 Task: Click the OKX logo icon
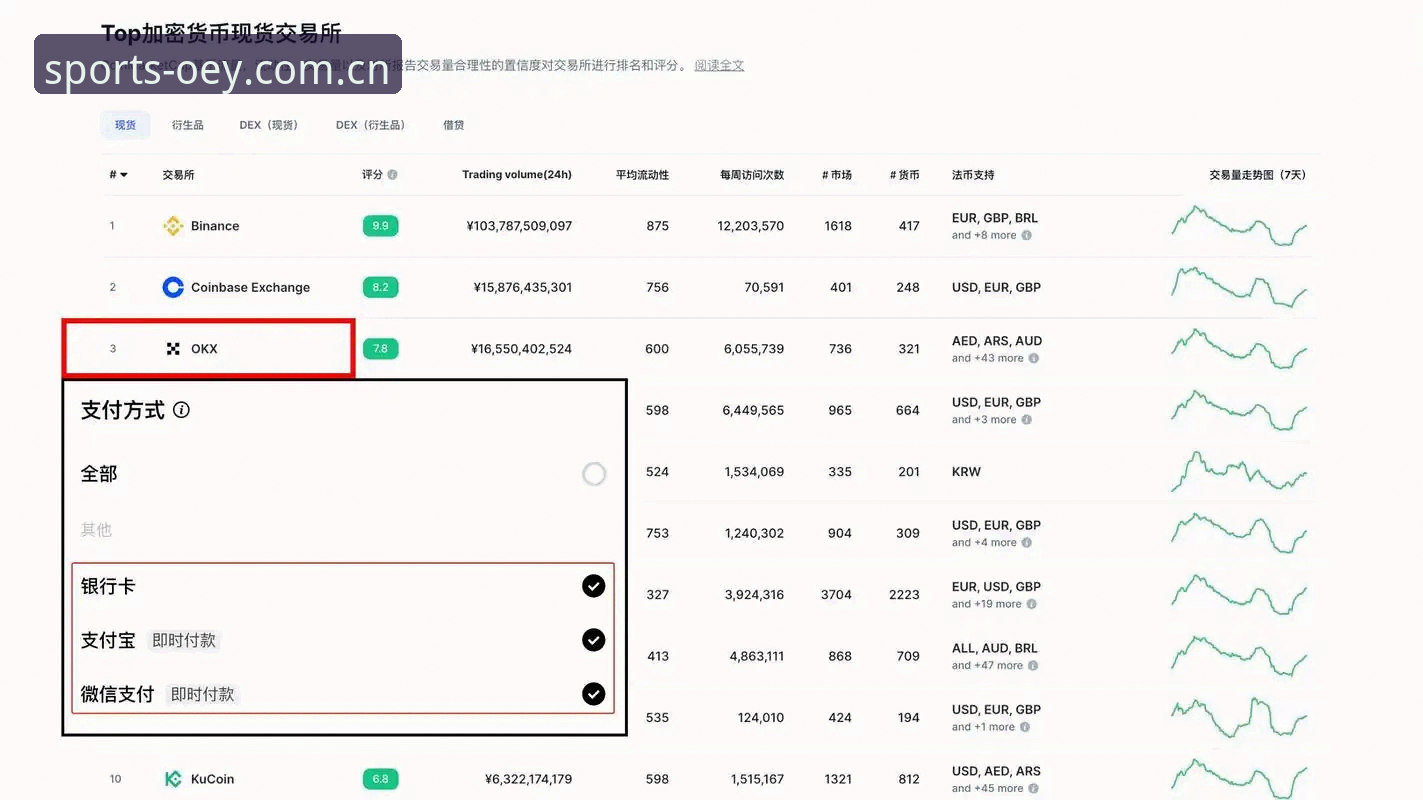pos(173,349)
